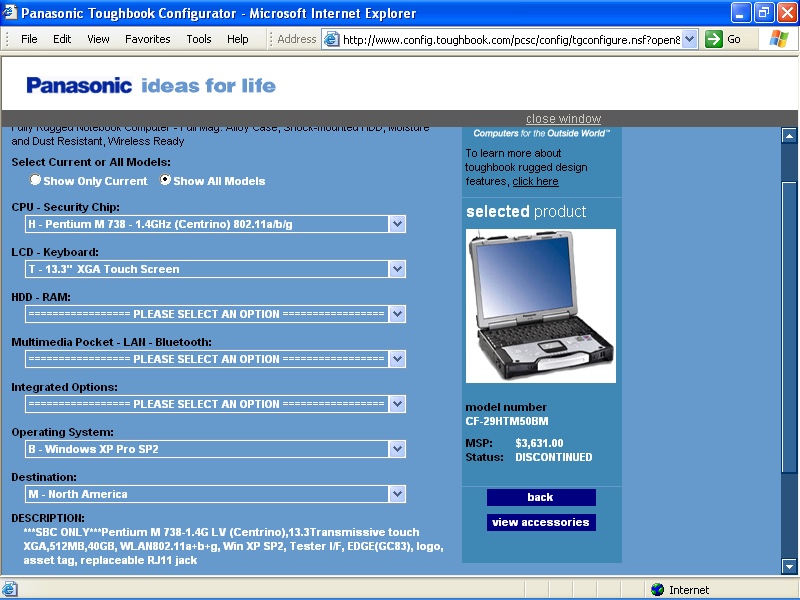This screenshot has width=800, height=600.
Task: Open the CPU - Security Chip dropdown
Action: pyautogui.click(x=397, y=224)
